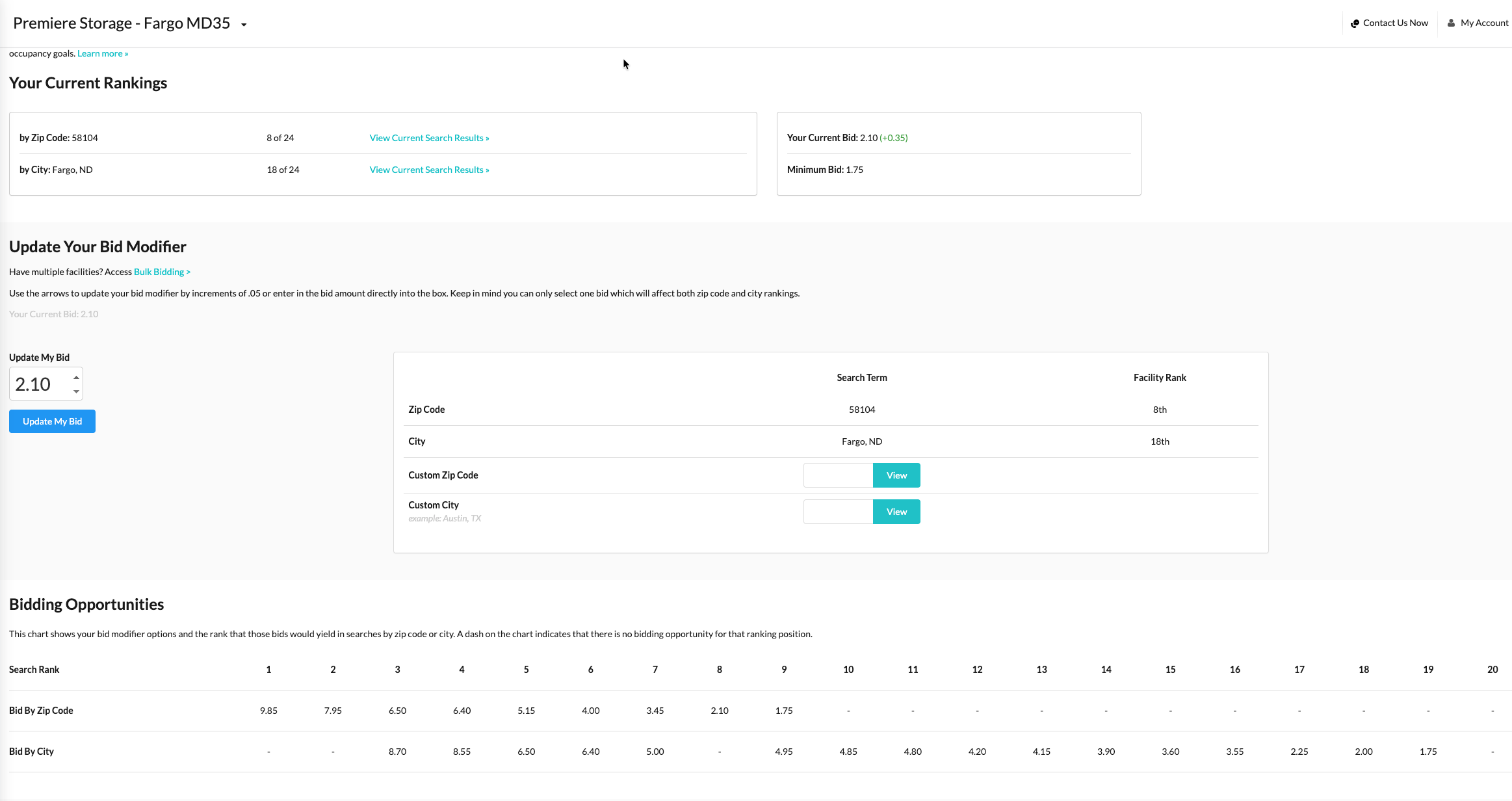Click the Custom City text box

[x=838, y=512]
